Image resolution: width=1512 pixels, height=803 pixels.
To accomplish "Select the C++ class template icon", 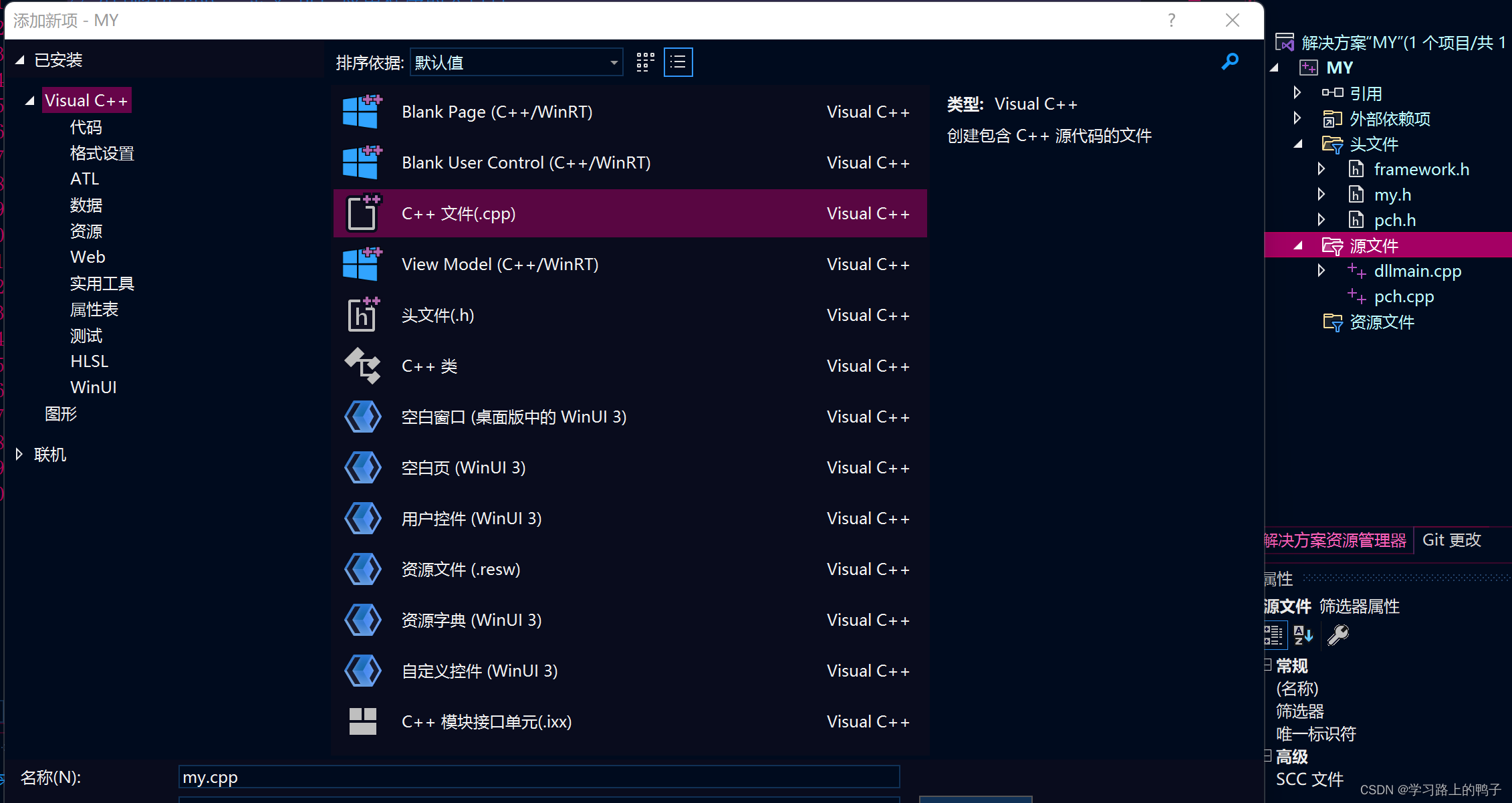I will [362, 366].
